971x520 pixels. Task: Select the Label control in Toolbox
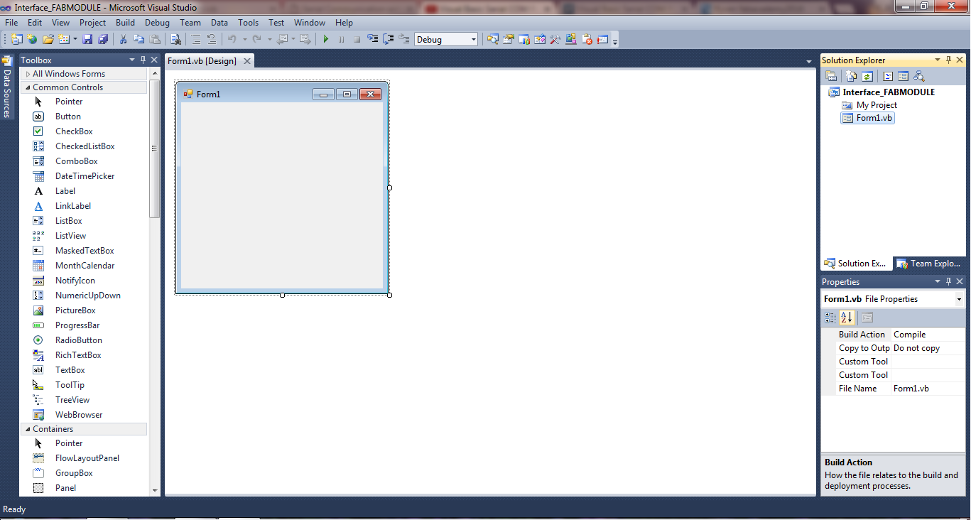65,191
